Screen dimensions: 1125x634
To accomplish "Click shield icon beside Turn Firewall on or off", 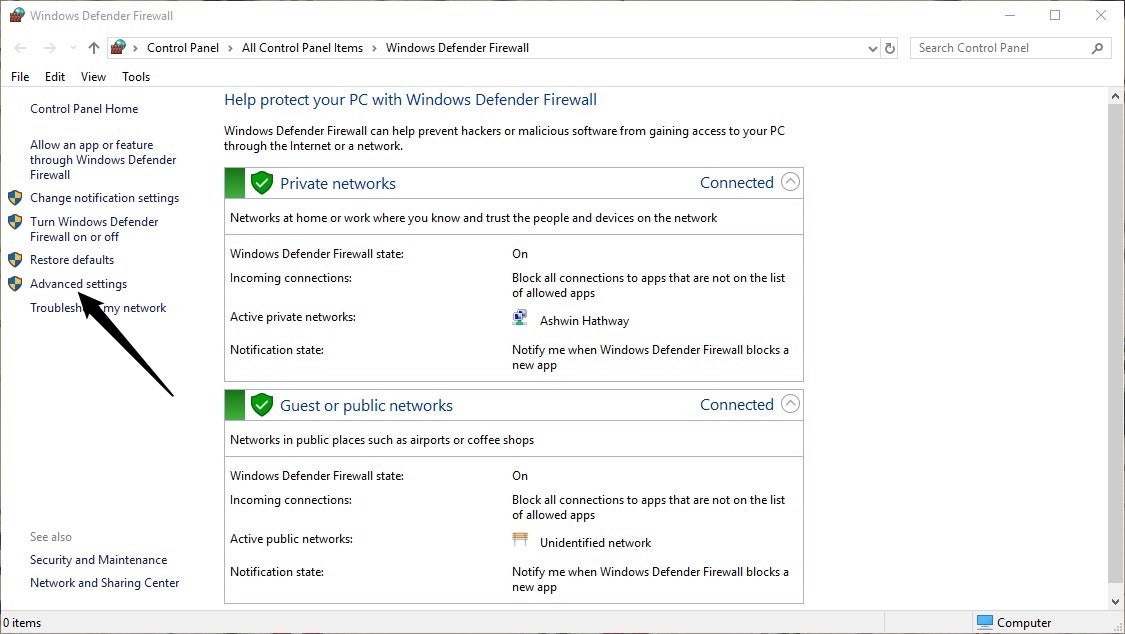I will click(15, 222).
